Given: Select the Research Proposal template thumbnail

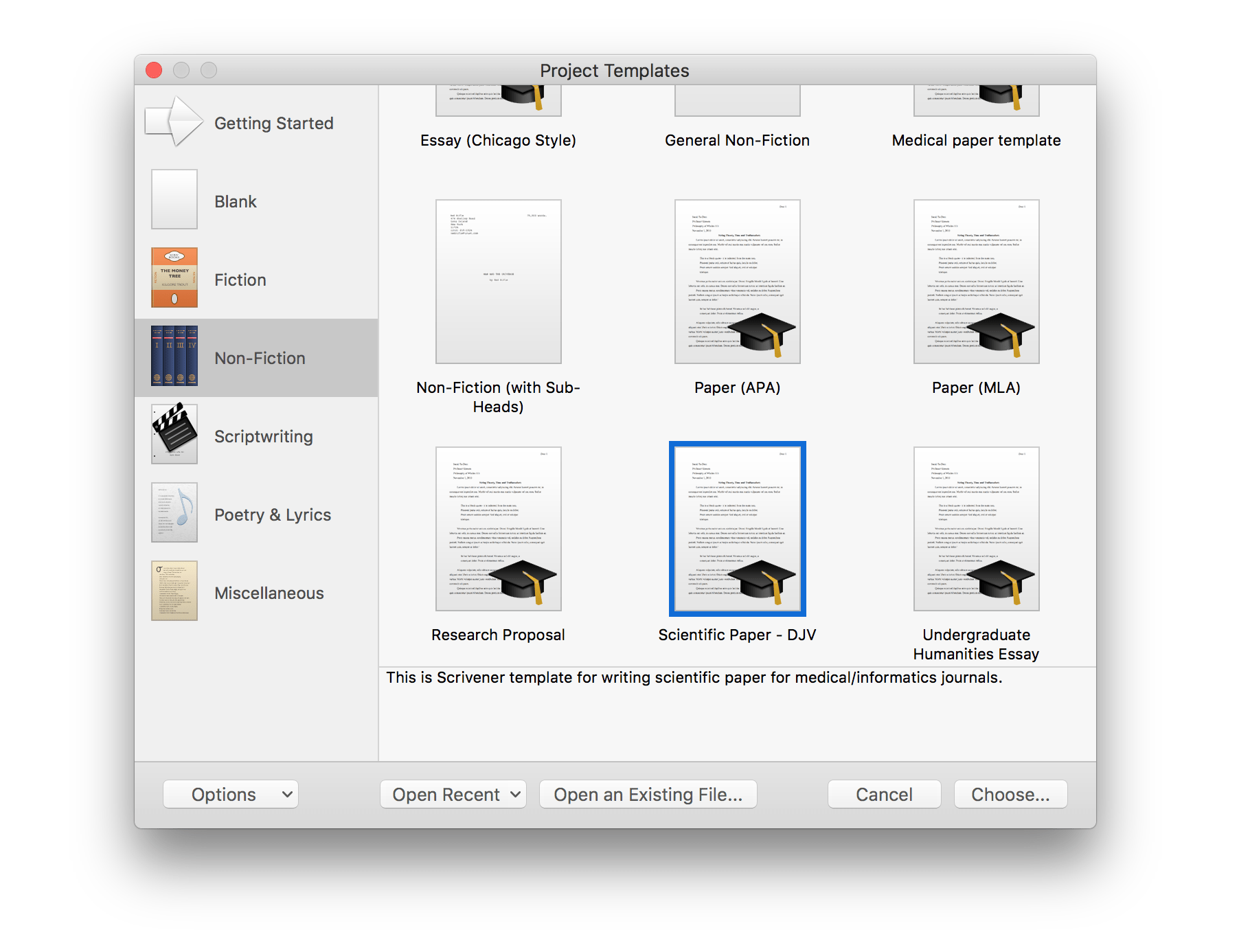Looking at the screenshot, I should (x=499, y=529).
